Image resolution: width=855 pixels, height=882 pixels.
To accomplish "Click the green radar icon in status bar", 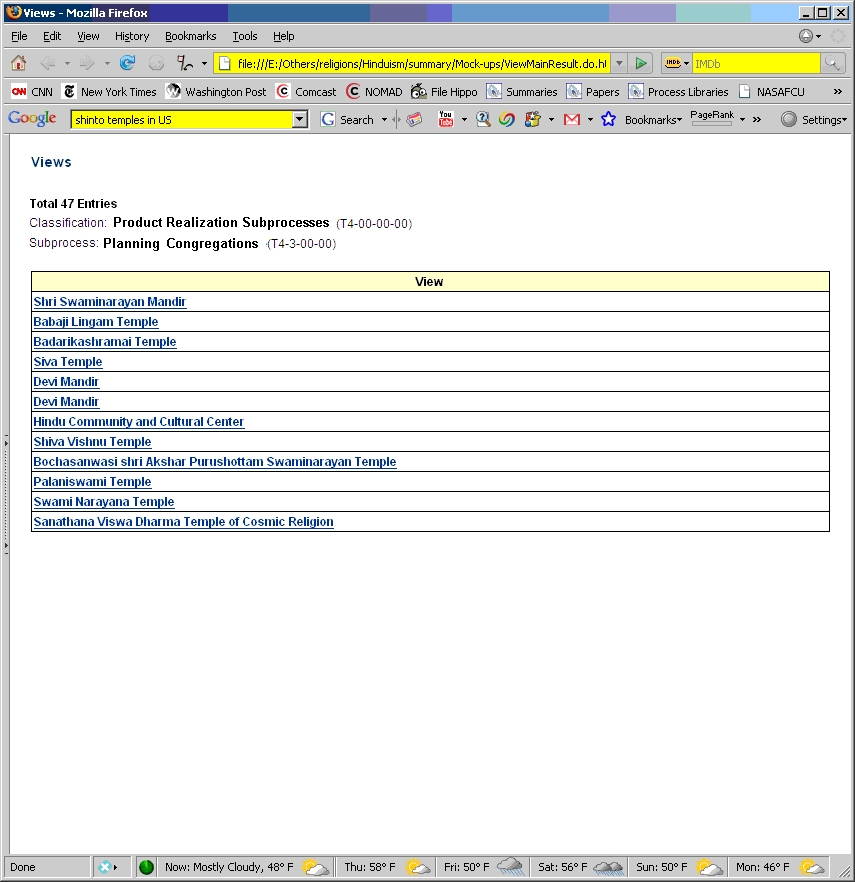I will pyautogui.click(x=146, y=867).
